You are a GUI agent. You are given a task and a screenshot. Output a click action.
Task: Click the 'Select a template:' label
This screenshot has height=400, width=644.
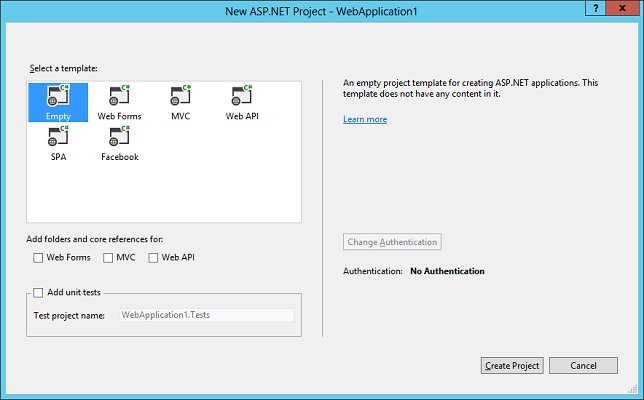[64, 68]
